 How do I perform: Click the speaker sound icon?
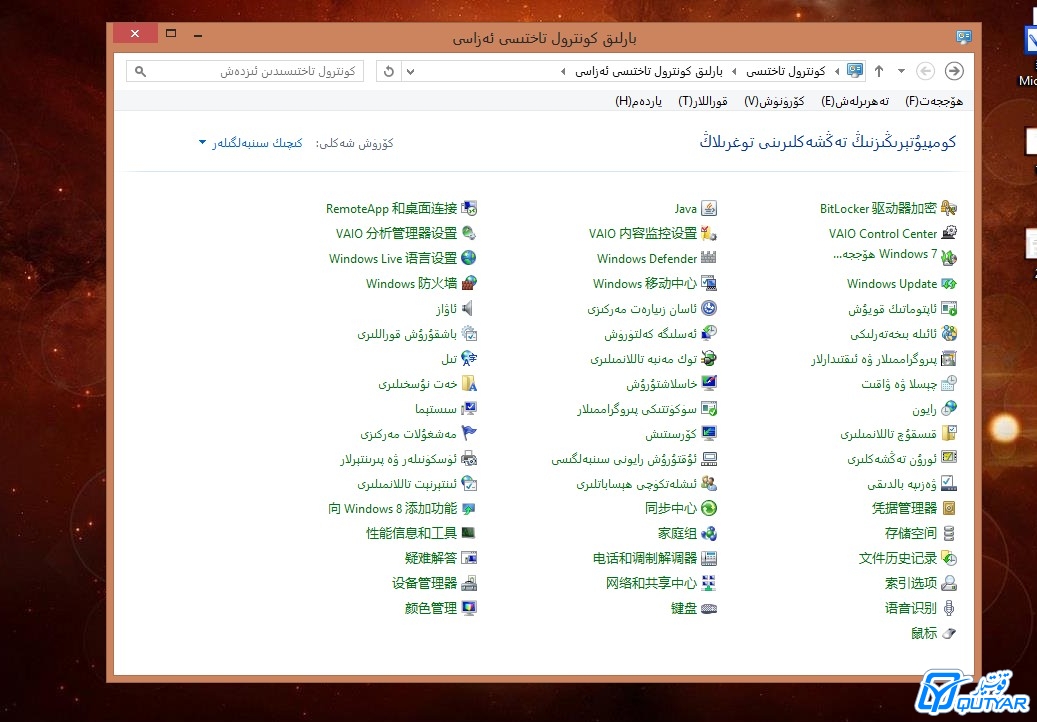click(x=469, y=309)
